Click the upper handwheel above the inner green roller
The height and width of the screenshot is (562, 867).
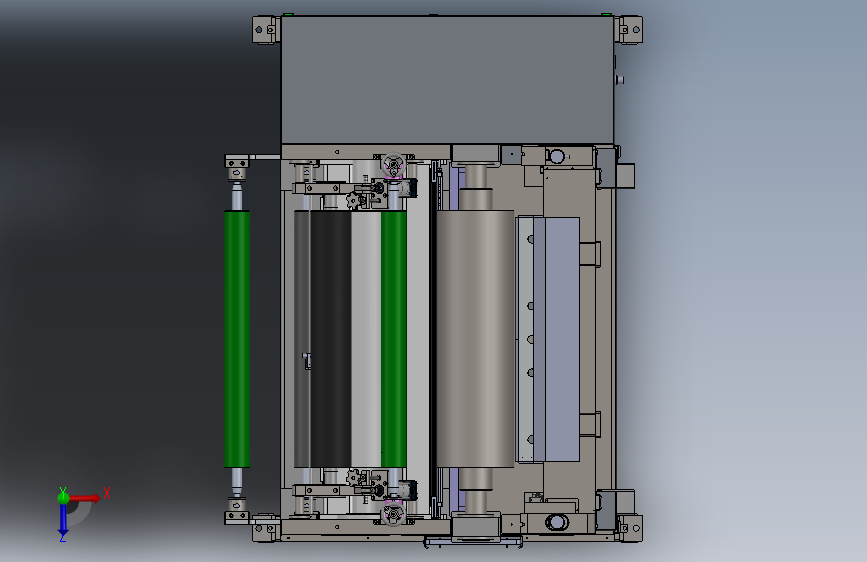click(x=394, y=165)
